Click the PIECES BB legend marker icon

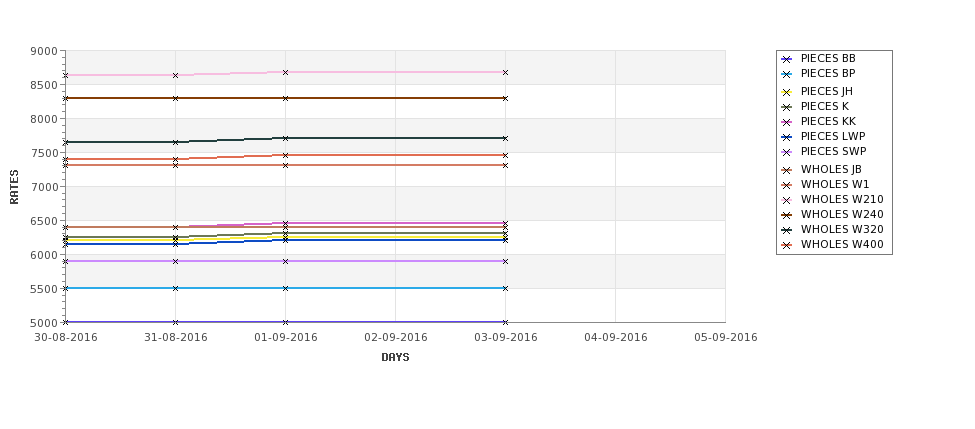coord(787,59)
